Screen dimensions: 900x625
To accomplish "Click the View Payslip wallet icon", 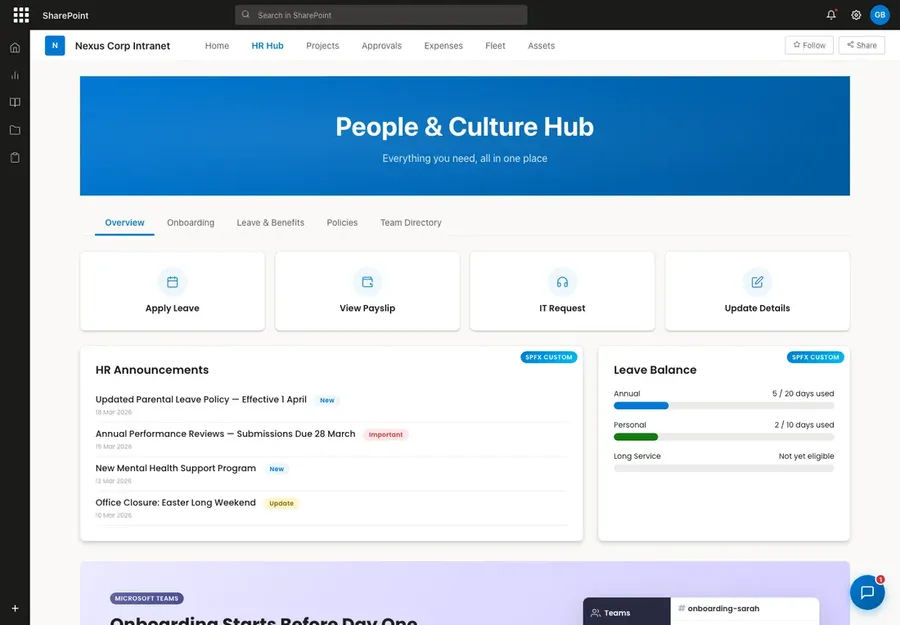I will [x=367, y=282].
